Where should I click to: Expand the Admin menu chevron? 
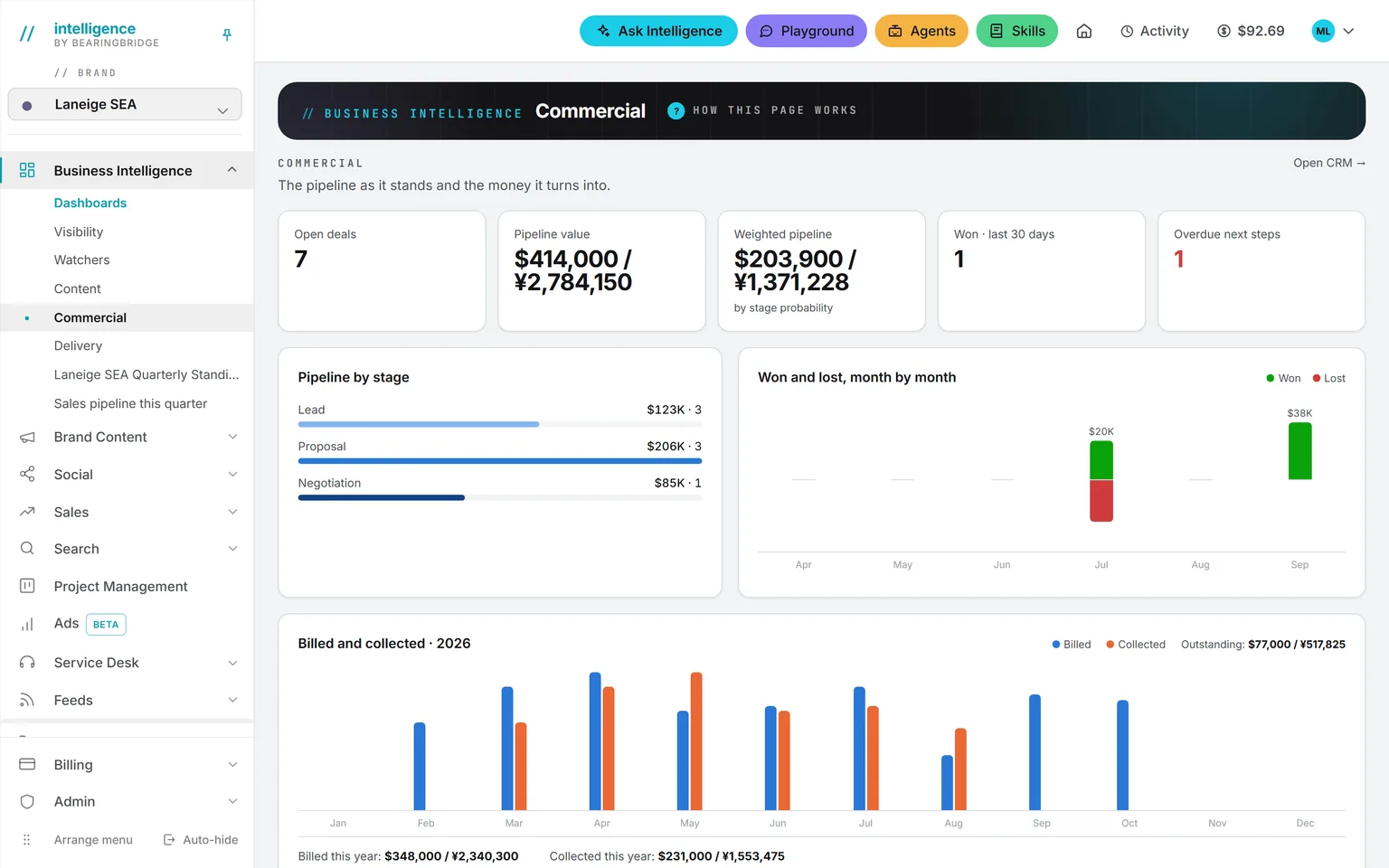click(x=232, y=801)
